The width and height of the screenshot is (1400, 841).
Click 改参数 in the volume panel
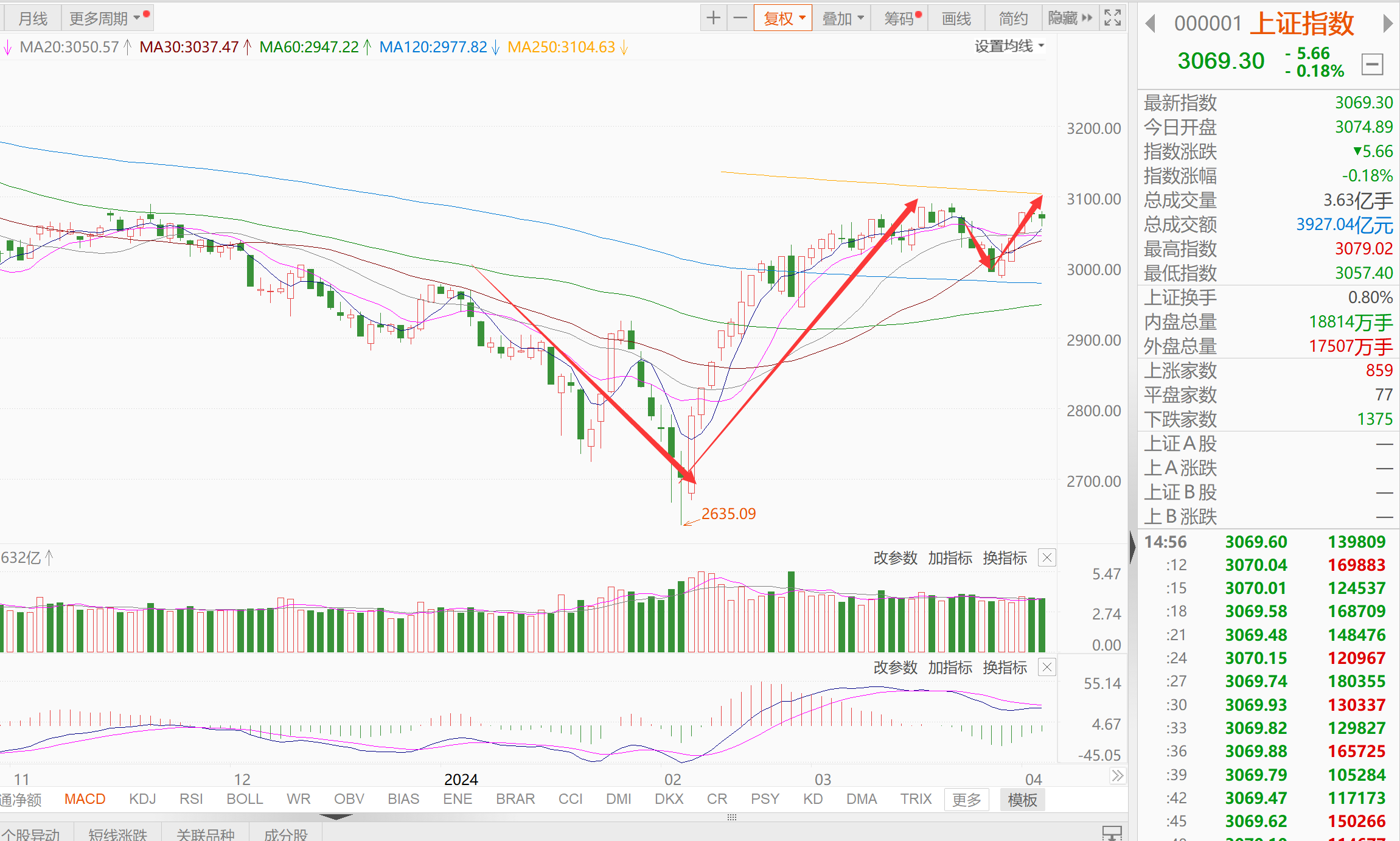[895, 558]
